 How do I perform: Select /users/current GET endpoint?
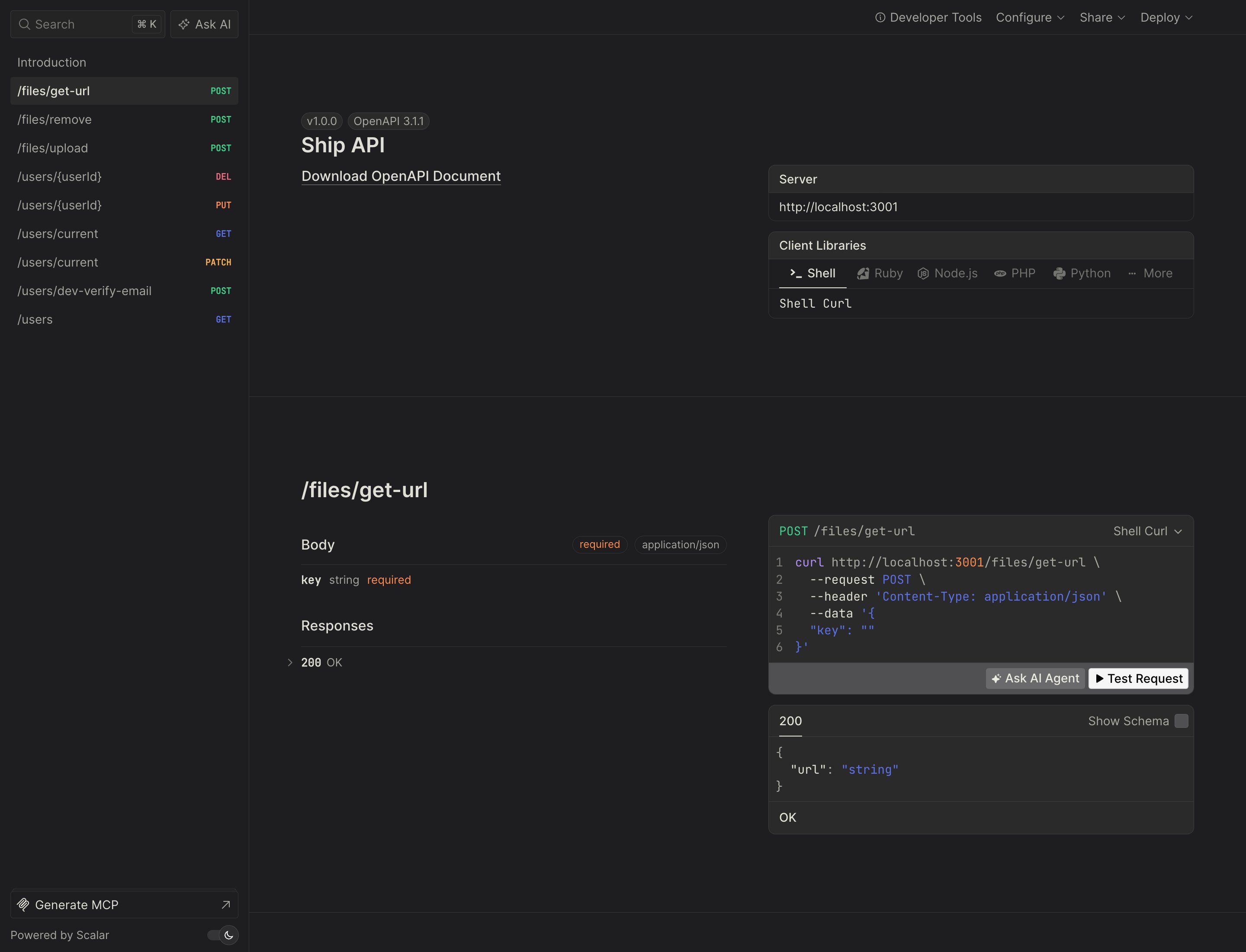point(124,234)
